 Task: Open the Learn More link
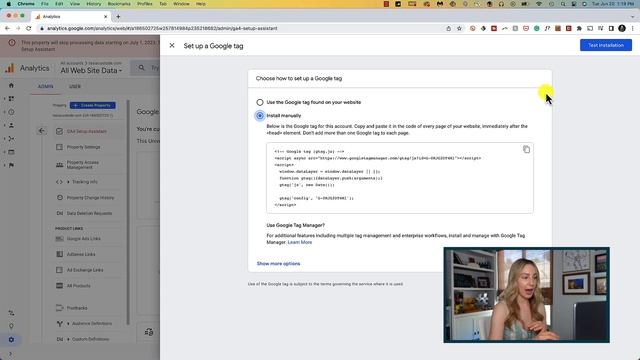[x=300, y=242]
